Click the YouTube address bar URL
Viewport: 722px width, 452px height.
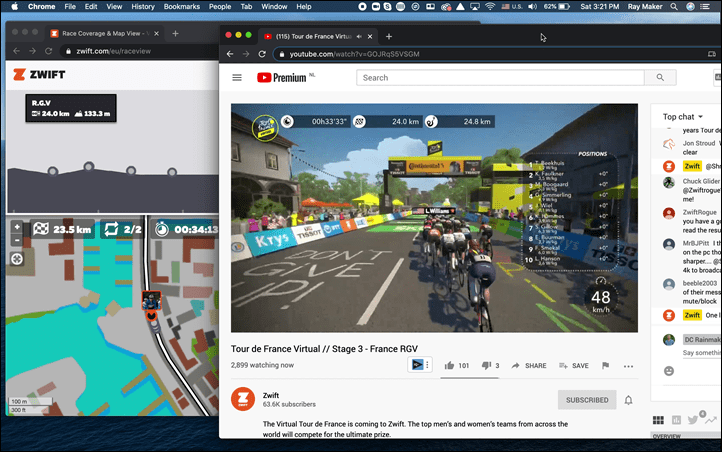click(x=354, y=54)
